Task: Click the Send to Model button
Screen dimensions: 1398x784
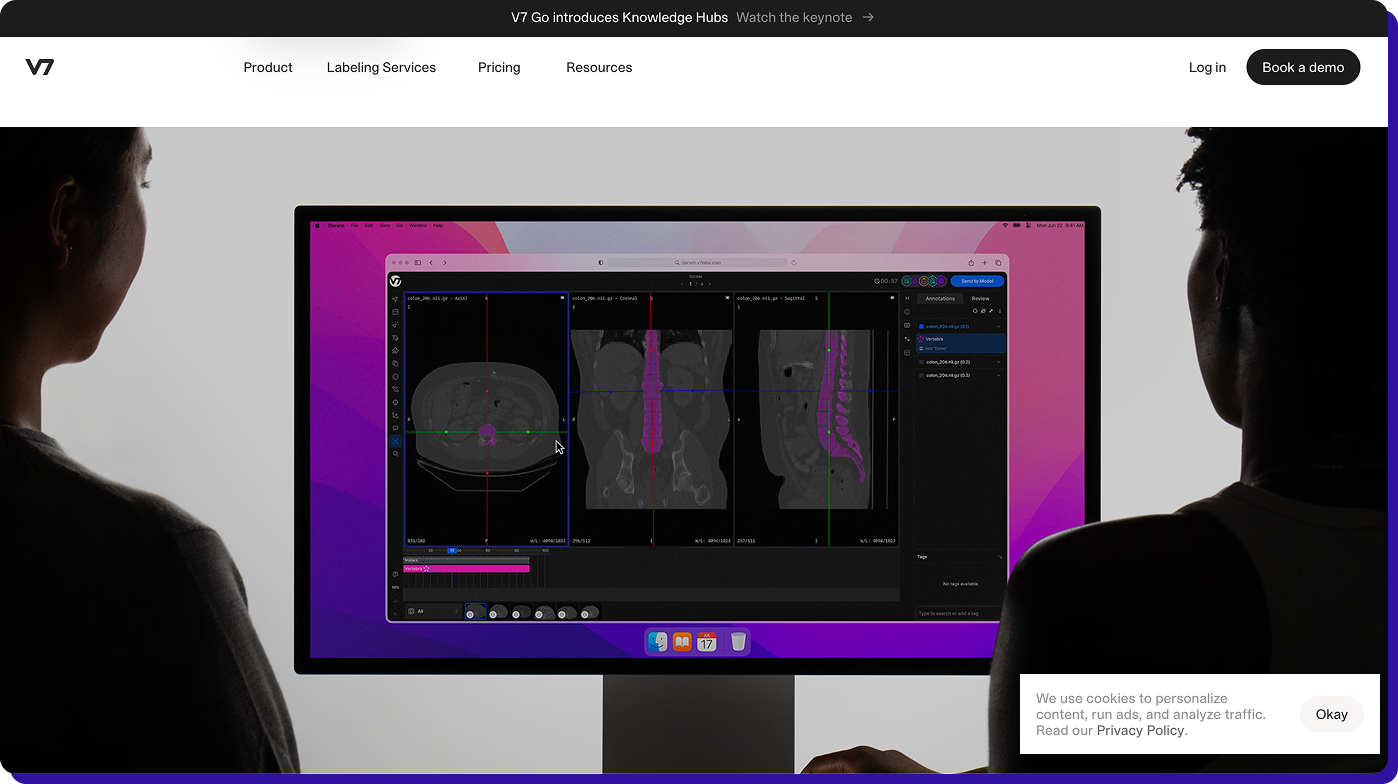Action: tap(977, 281)
